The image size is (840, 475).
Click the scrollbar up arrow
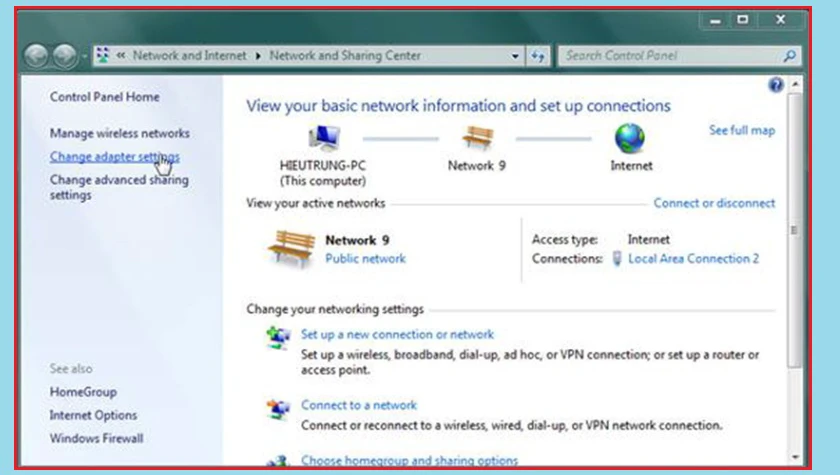click(x=795, y=84)
